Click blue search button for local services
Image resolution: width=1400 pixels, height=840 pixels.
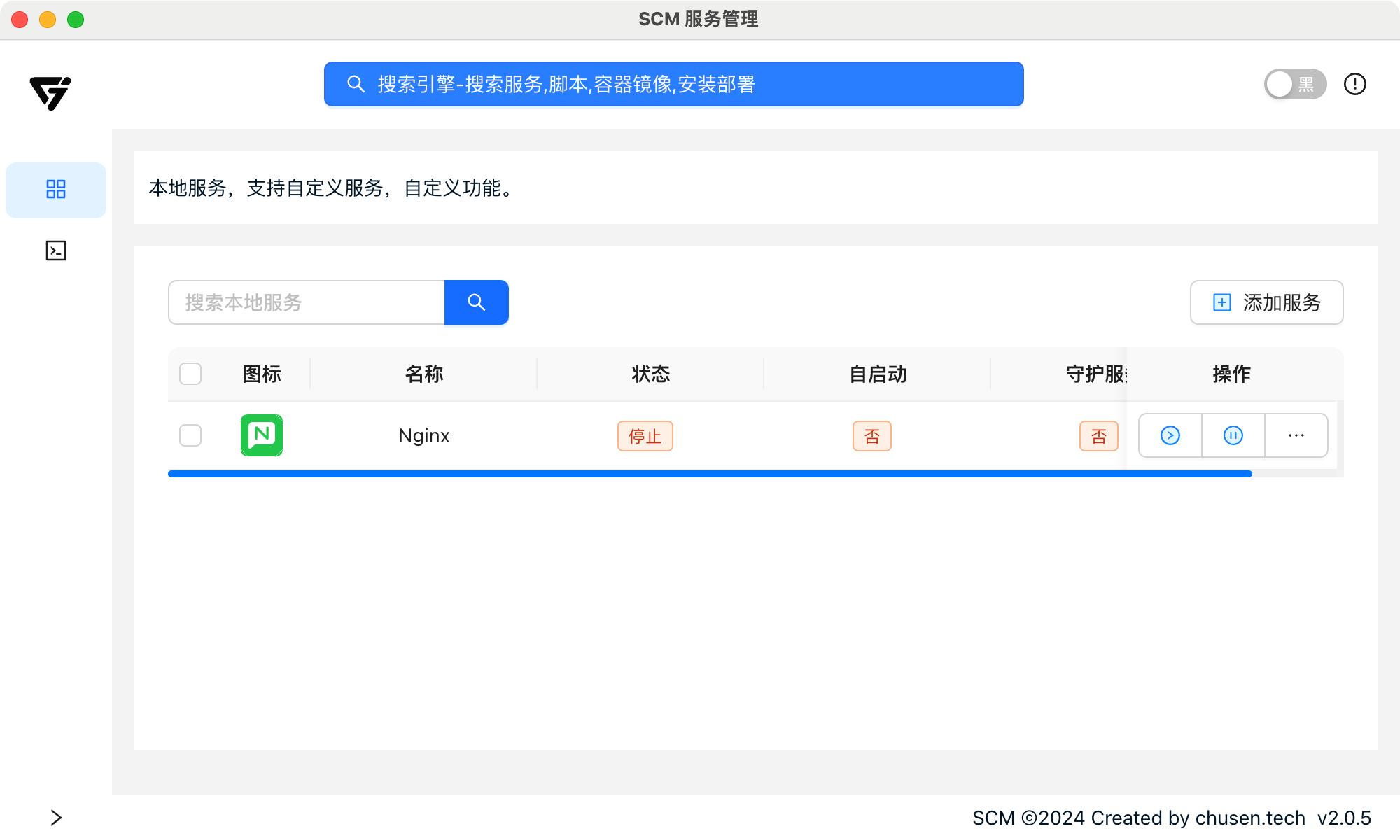pyautogui.click(x=476, y=302)
